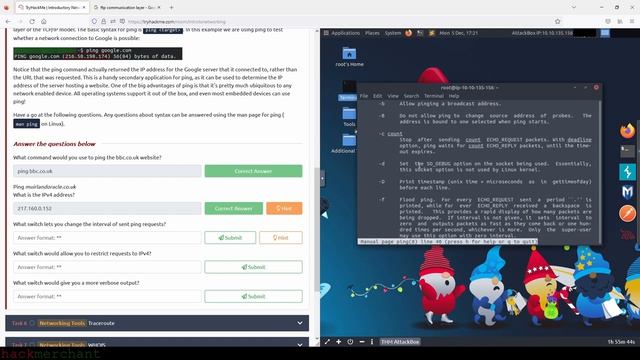Expand the Traceroute task section
This screenshot has width=640, height=360.
[x=157, y=323]
